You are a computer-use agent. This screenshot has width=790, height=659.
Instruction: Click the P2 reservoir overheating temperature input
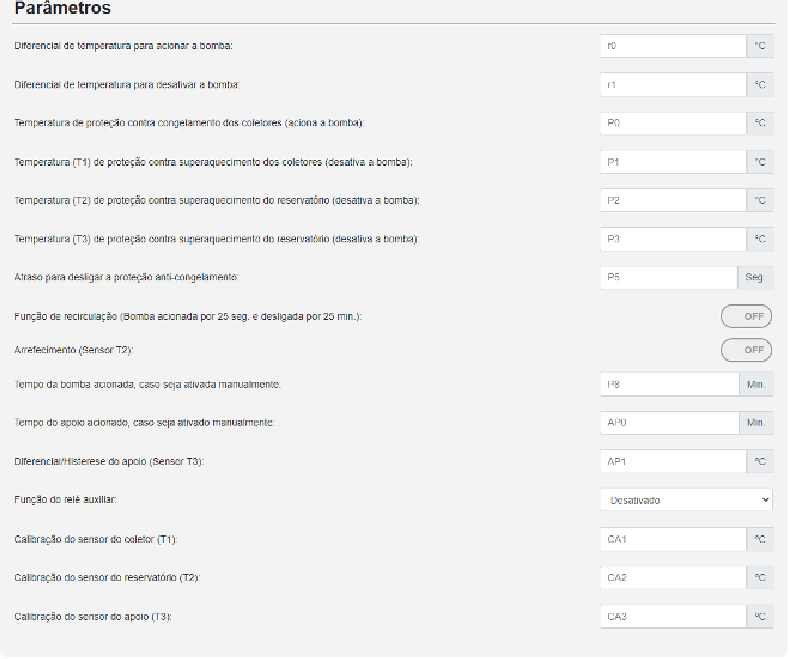click(x=673, y=200)
